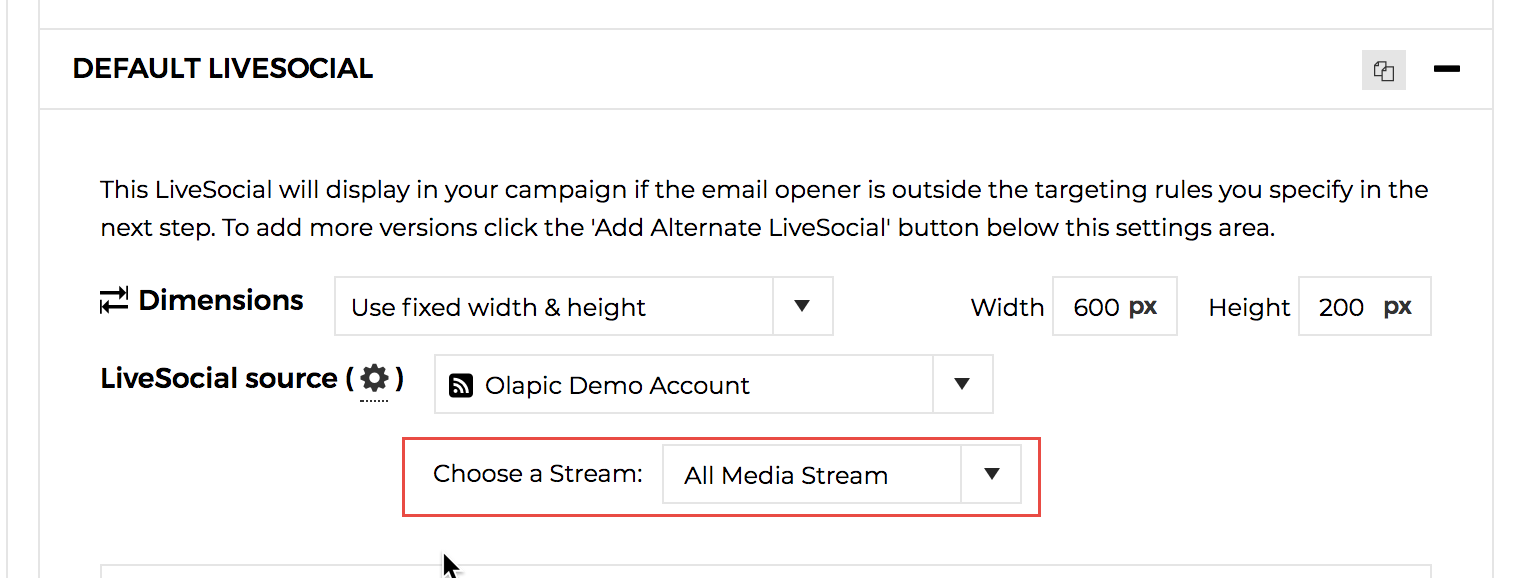Collapse the Default LiveSocial section

coord(1446,69)
